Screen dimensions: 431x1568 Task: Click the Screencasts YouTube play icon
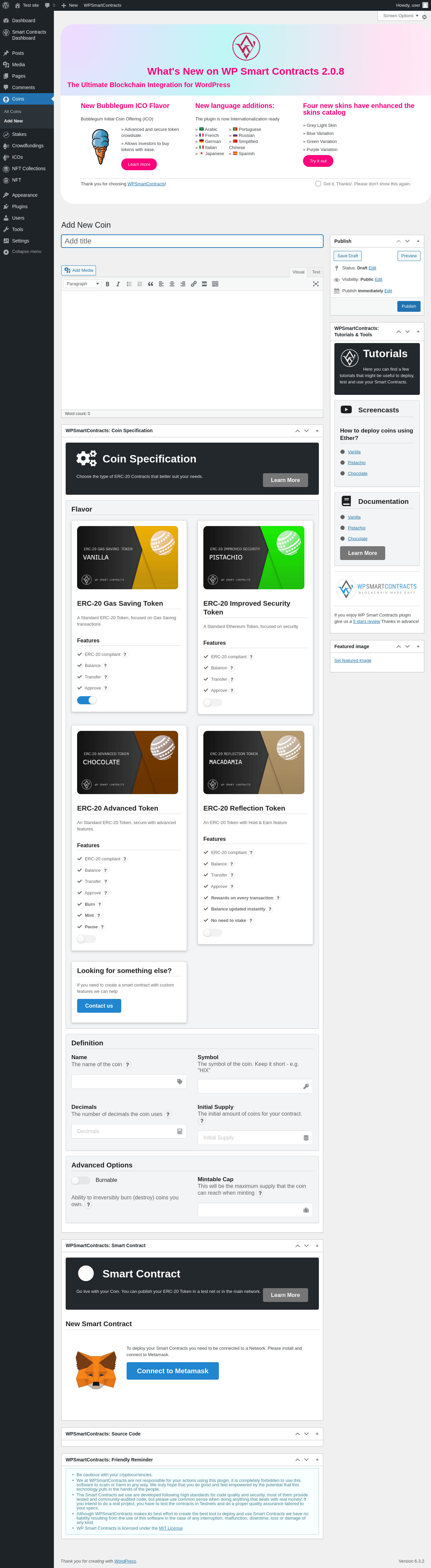click(x=346, y=410)
